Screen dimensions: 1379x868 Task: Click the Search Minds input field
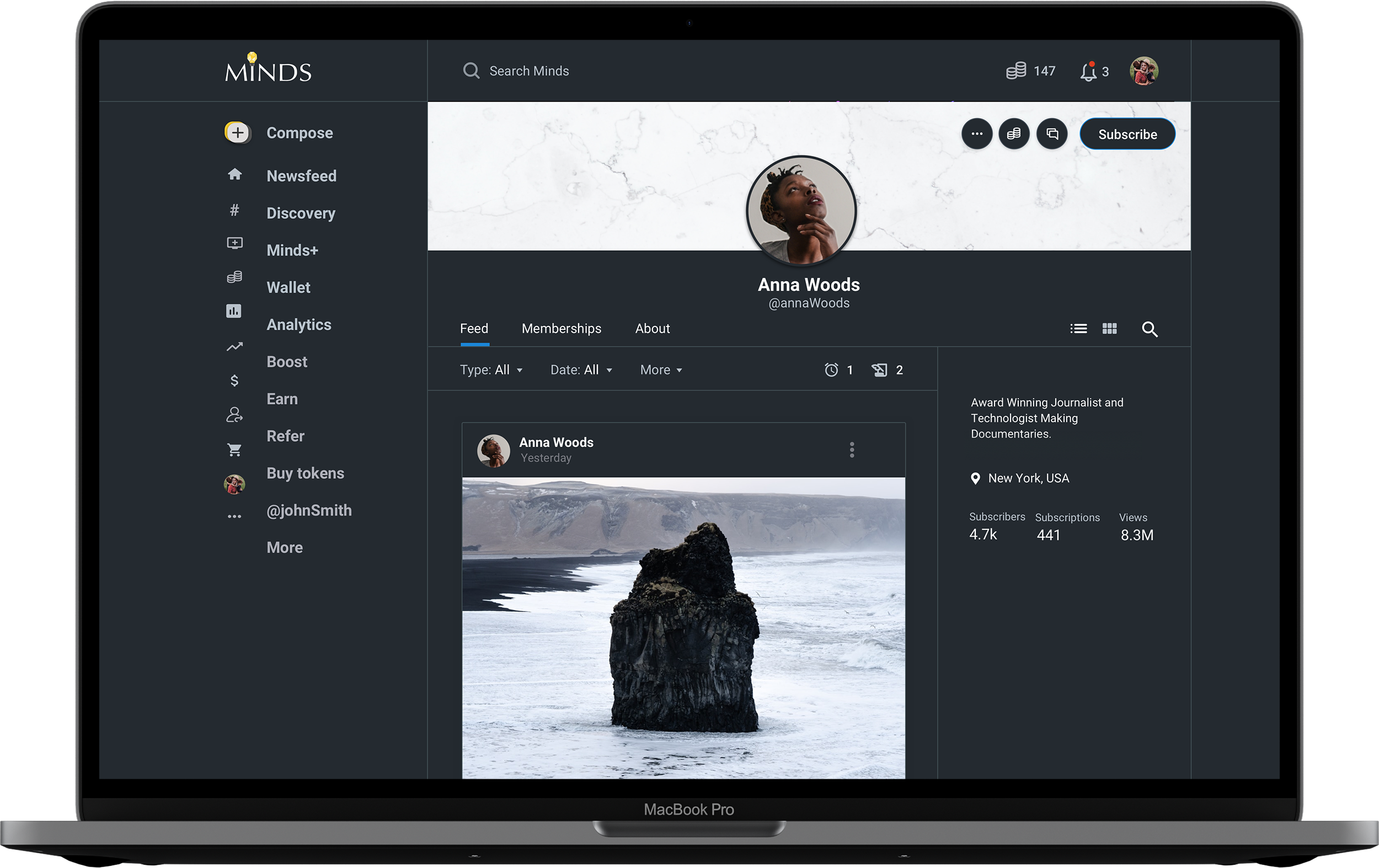[529, 71]
